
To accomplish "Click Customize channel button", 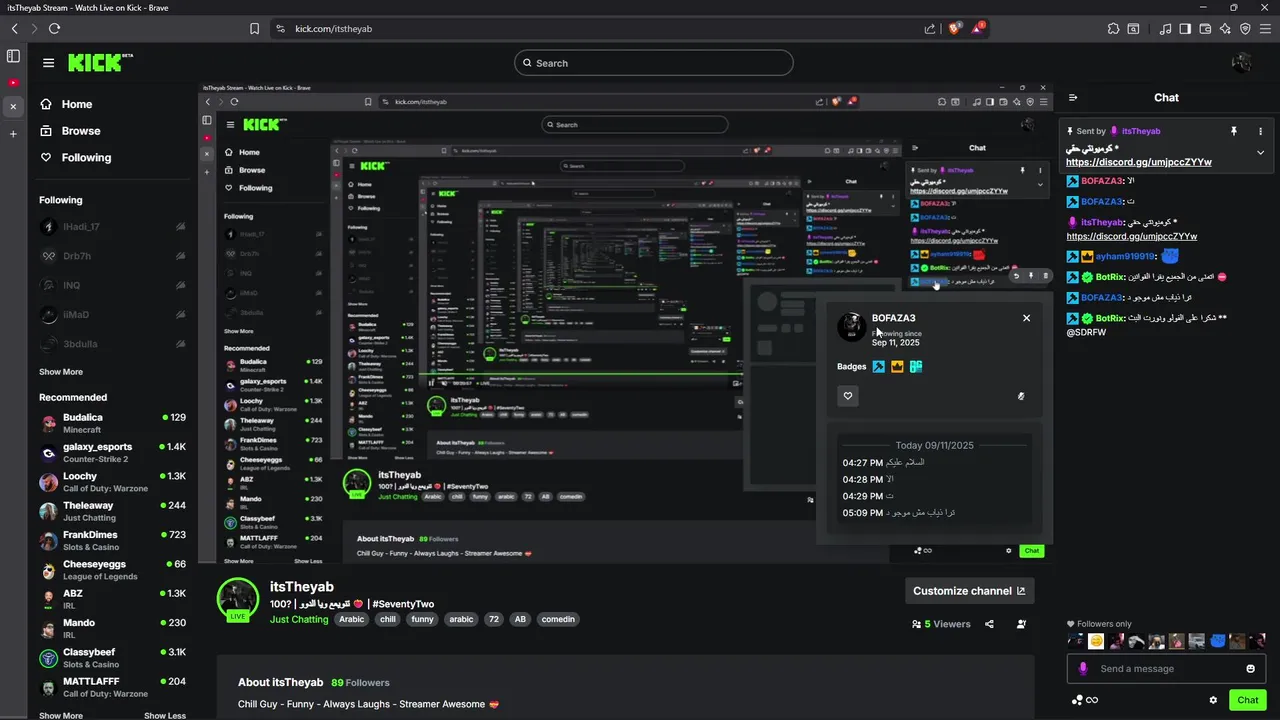I will tap(969, 591).
